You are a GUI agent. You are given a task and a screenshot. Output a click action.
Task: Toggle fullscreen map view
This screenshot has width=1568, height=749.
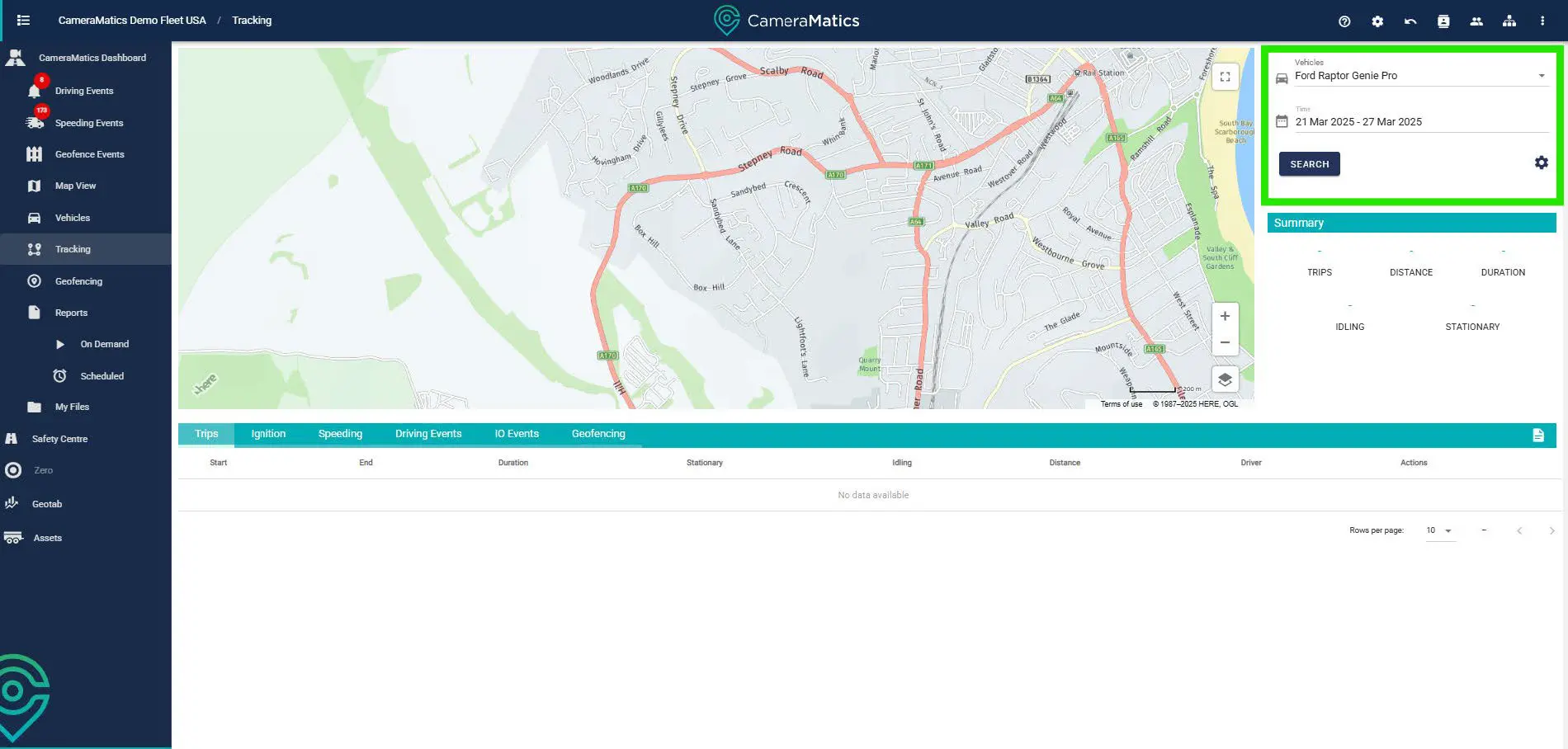[x=1225, y=77]
